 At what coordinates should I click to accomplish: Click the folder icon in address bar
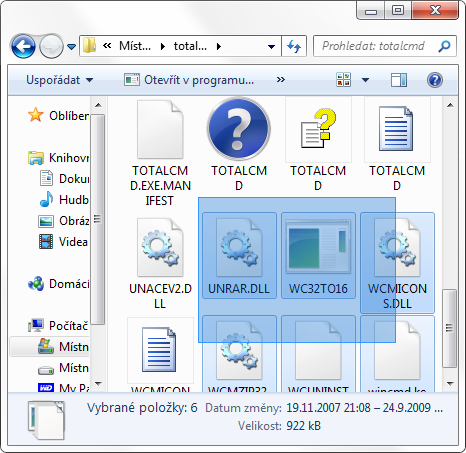click(x=89, y=46)
